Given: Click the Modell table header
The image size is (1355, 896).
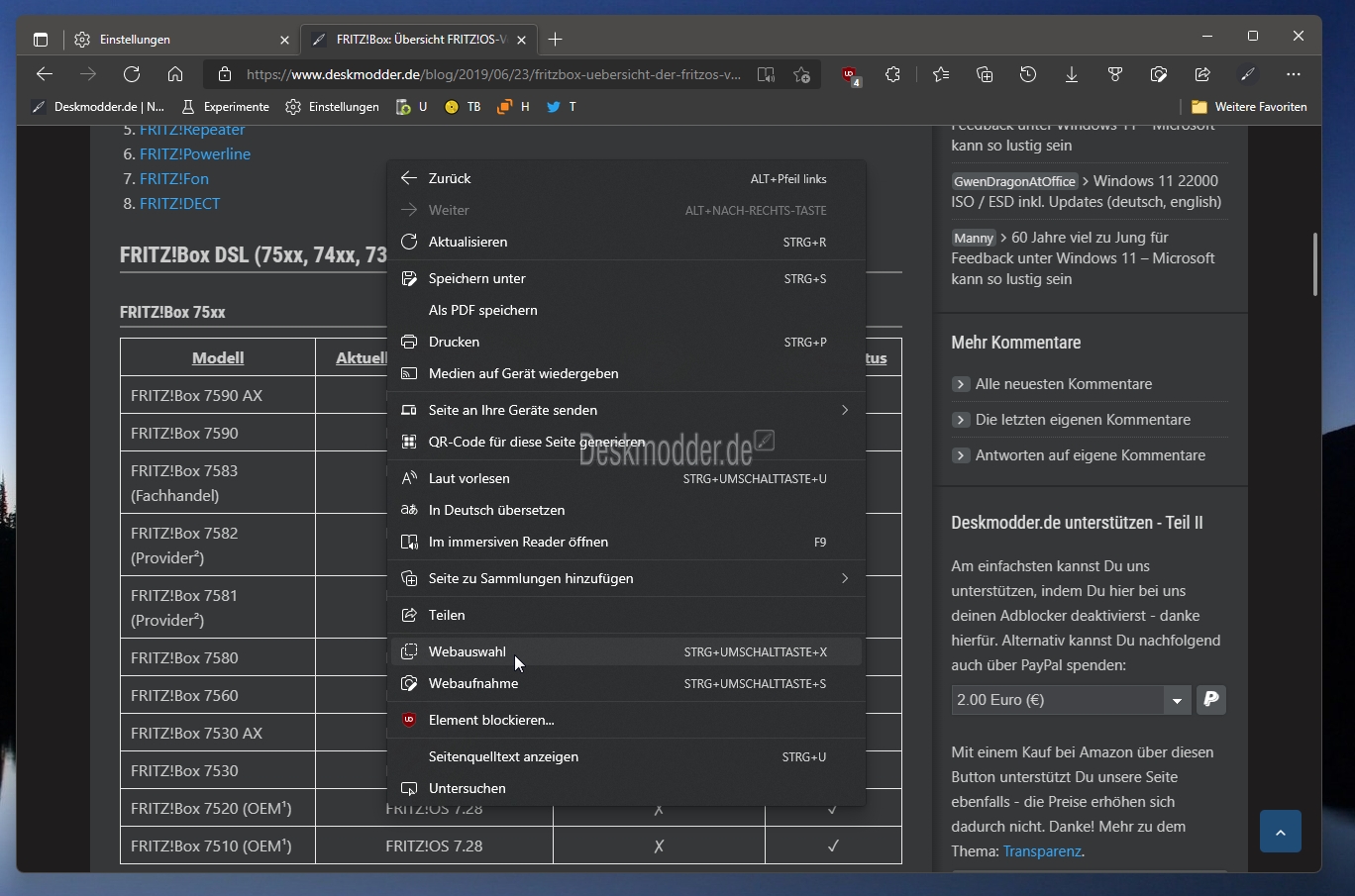Looking at the screenshot, I should click(x=218, y=358).
